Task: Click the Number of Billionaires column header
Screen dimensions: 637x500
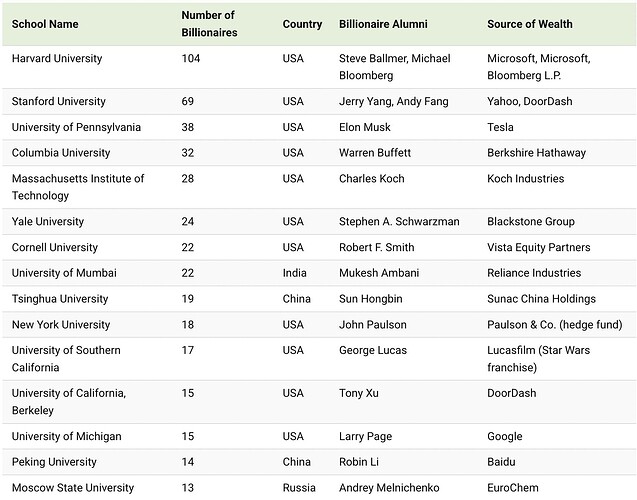Action: pos(208,23)
